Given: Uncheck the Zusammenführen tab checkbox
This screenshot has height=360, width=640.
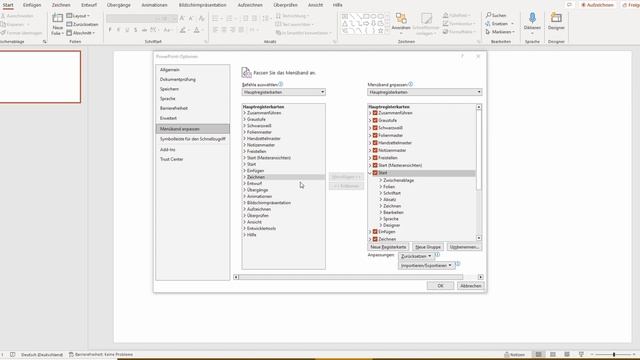Looking at the screenshot, I should coord(375,113).
